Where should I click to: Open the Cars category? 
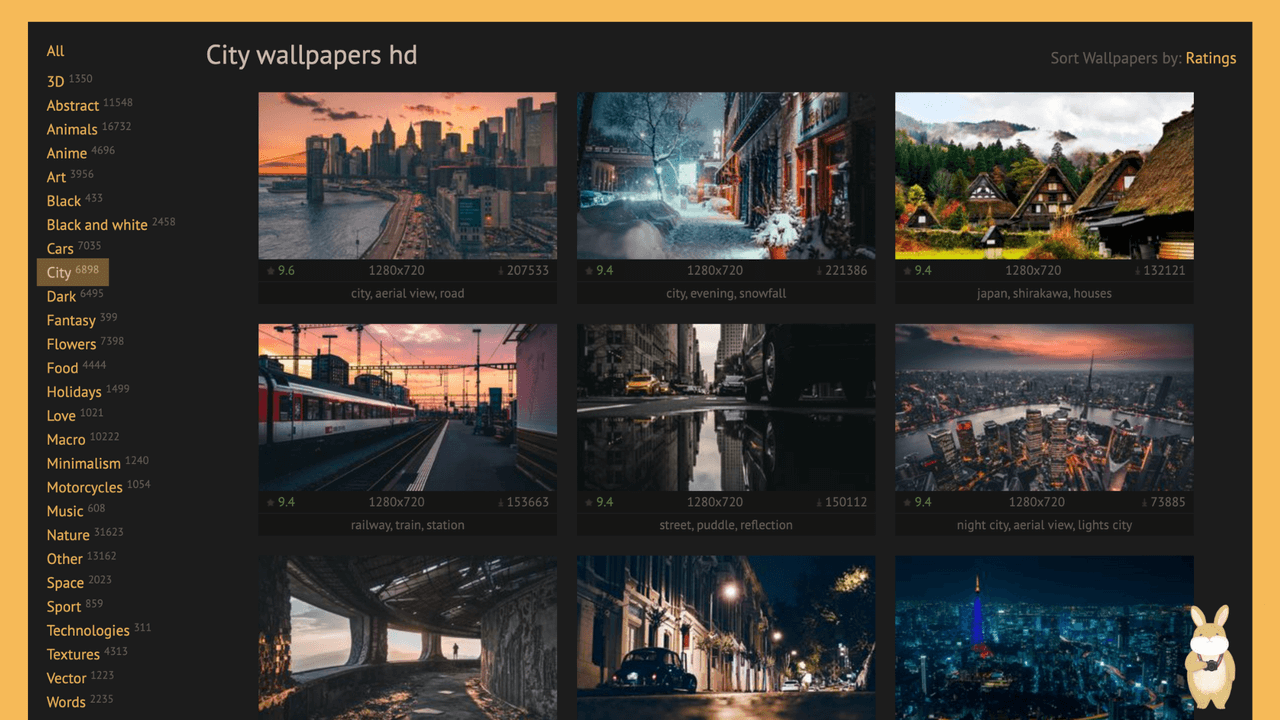(61, 248)
